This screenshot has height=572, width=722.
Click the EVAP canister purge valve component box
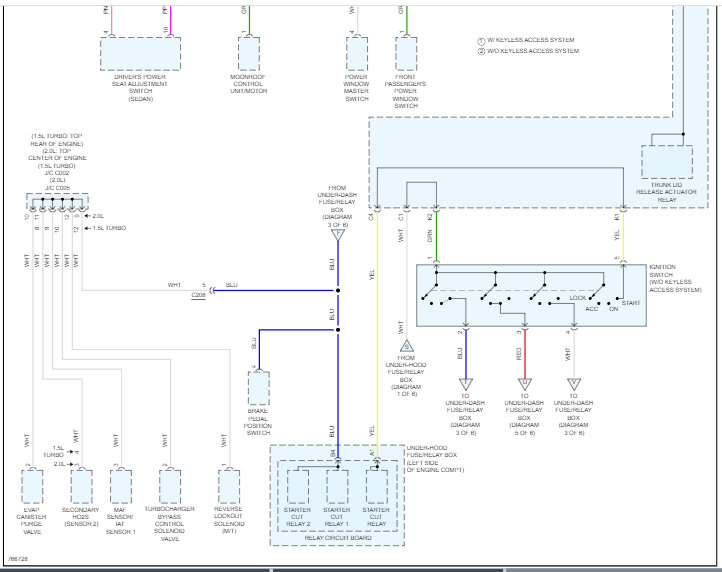point(32,487)
